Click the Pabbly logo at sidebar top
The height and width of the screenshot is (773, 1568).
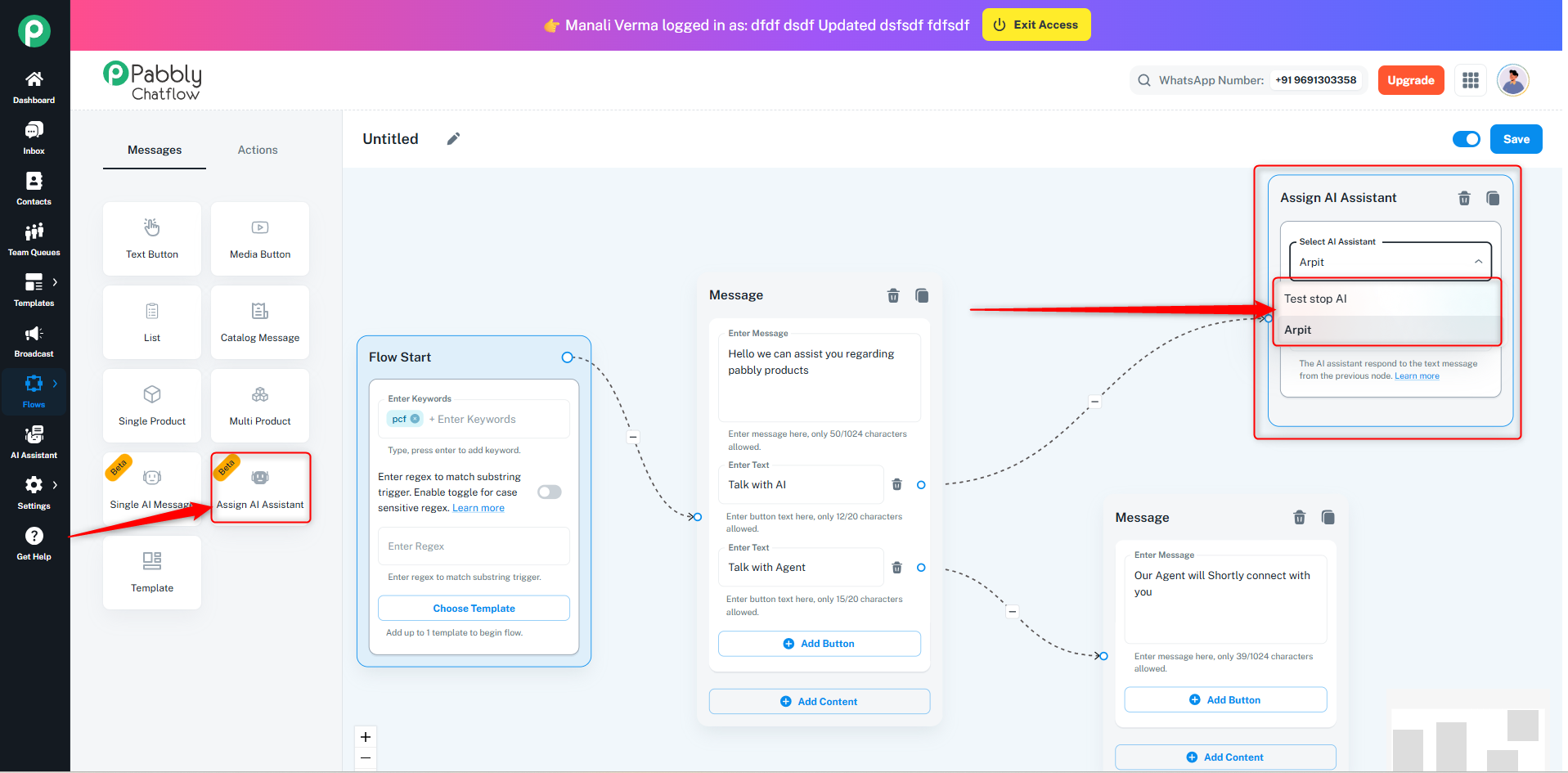(x=34, y=31)
